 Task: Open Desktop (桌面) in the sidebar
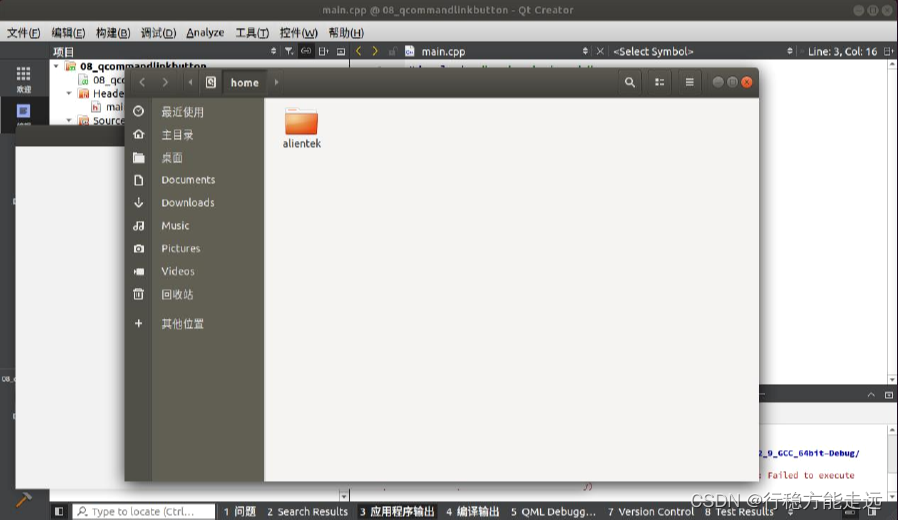pyautogui.click(x=195, y=157)
